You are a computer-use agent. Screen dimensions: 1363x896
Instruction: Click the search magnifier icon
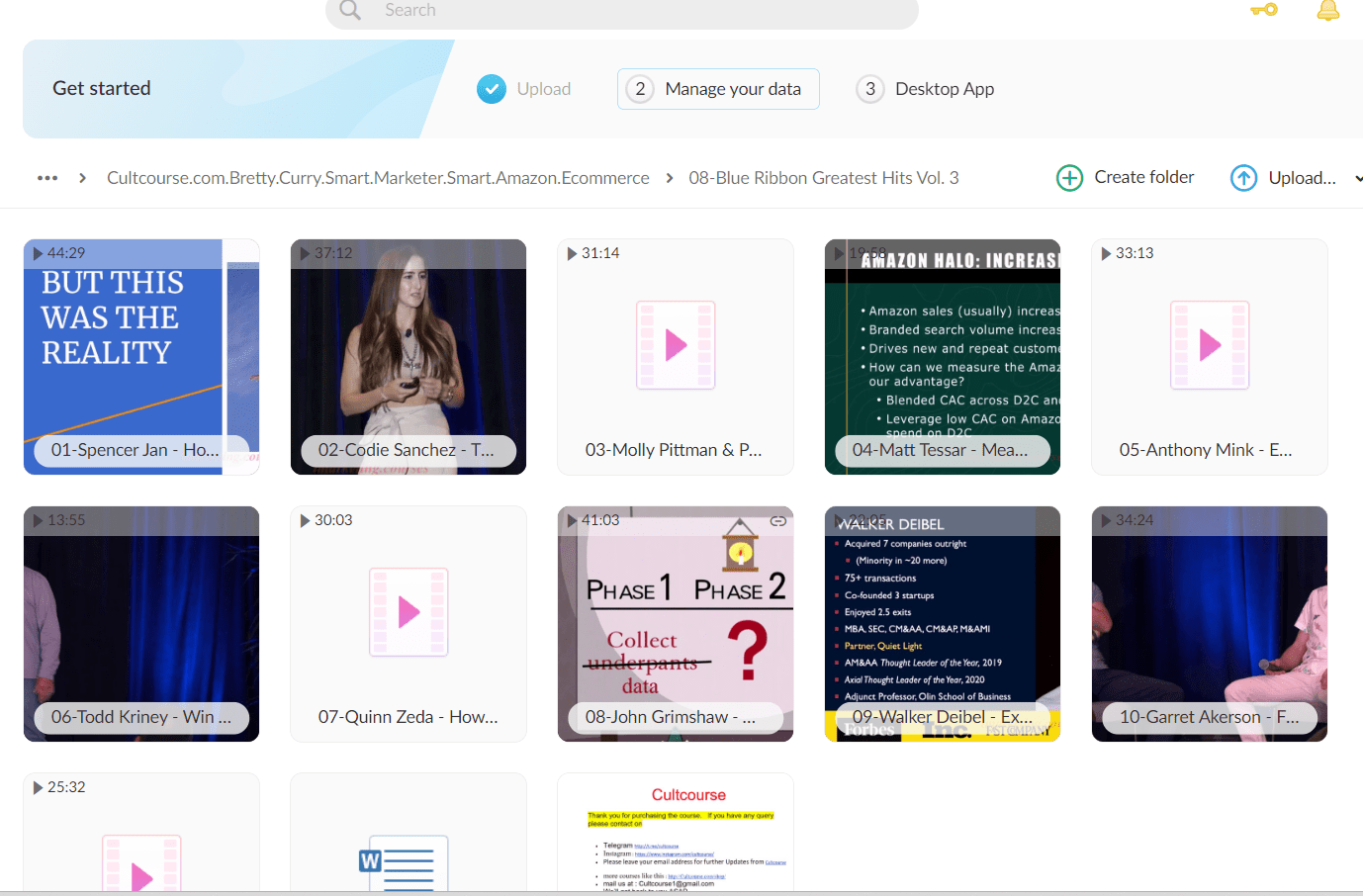coord(350,10)
